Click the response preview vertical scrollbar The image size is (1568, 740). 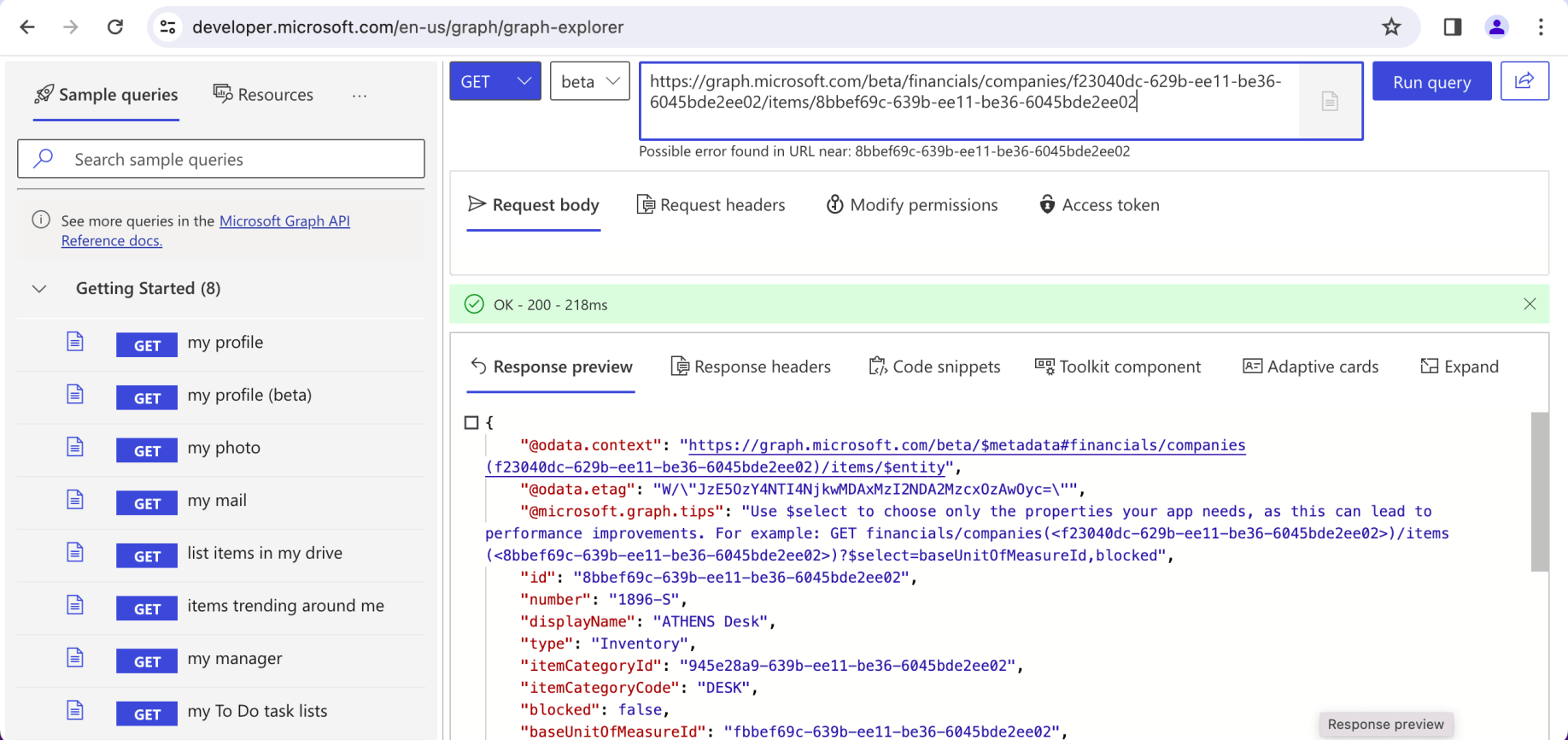coord(1539,491)
